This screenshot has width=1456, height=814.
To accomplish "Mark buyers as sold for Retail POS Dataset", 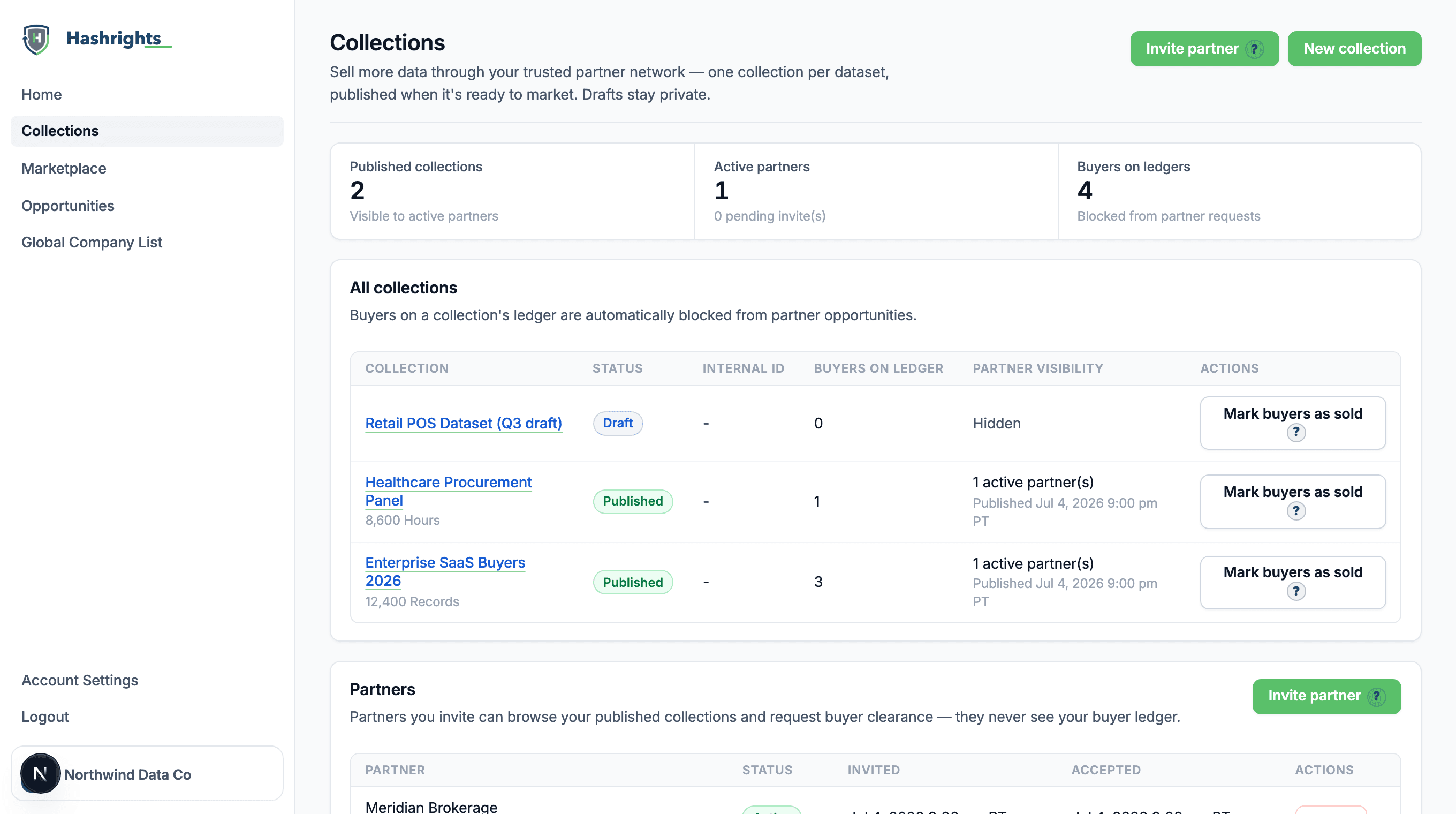I will pyautogui.click(x=1293, y=423).
